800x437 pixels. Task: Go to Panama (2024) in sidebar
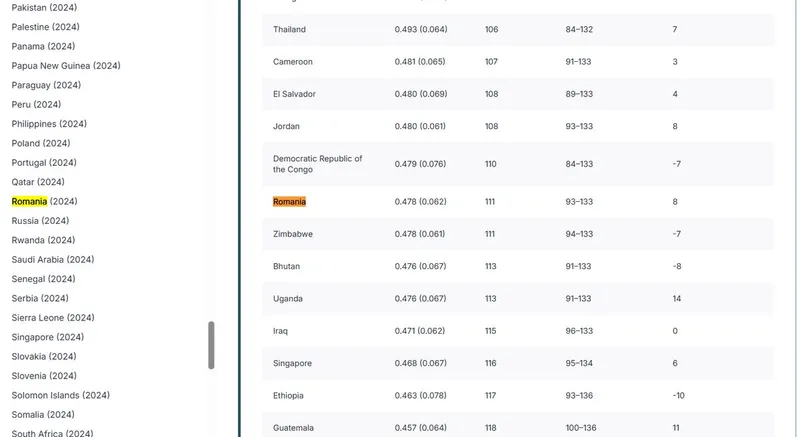coord(43,46)
